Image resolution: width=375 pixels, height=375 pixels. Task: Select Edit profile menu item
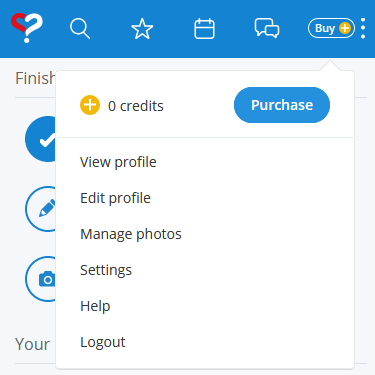(115, 198)
